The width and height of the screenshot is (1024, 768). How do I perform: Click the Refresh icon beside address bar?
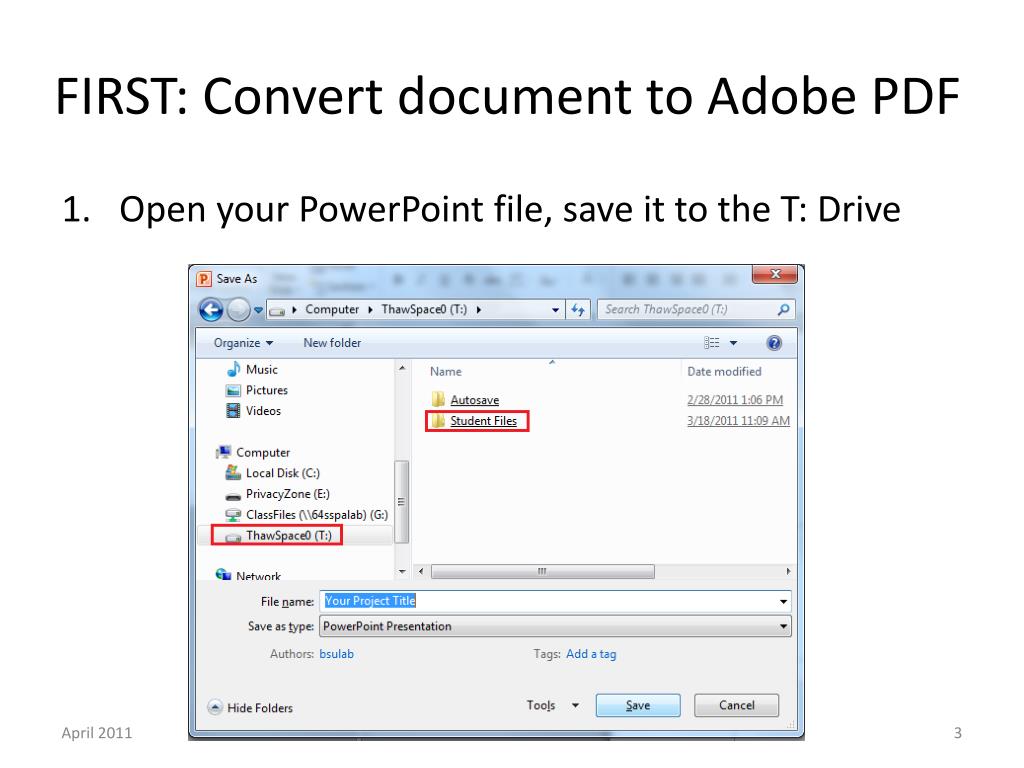(x=578, y=310)
